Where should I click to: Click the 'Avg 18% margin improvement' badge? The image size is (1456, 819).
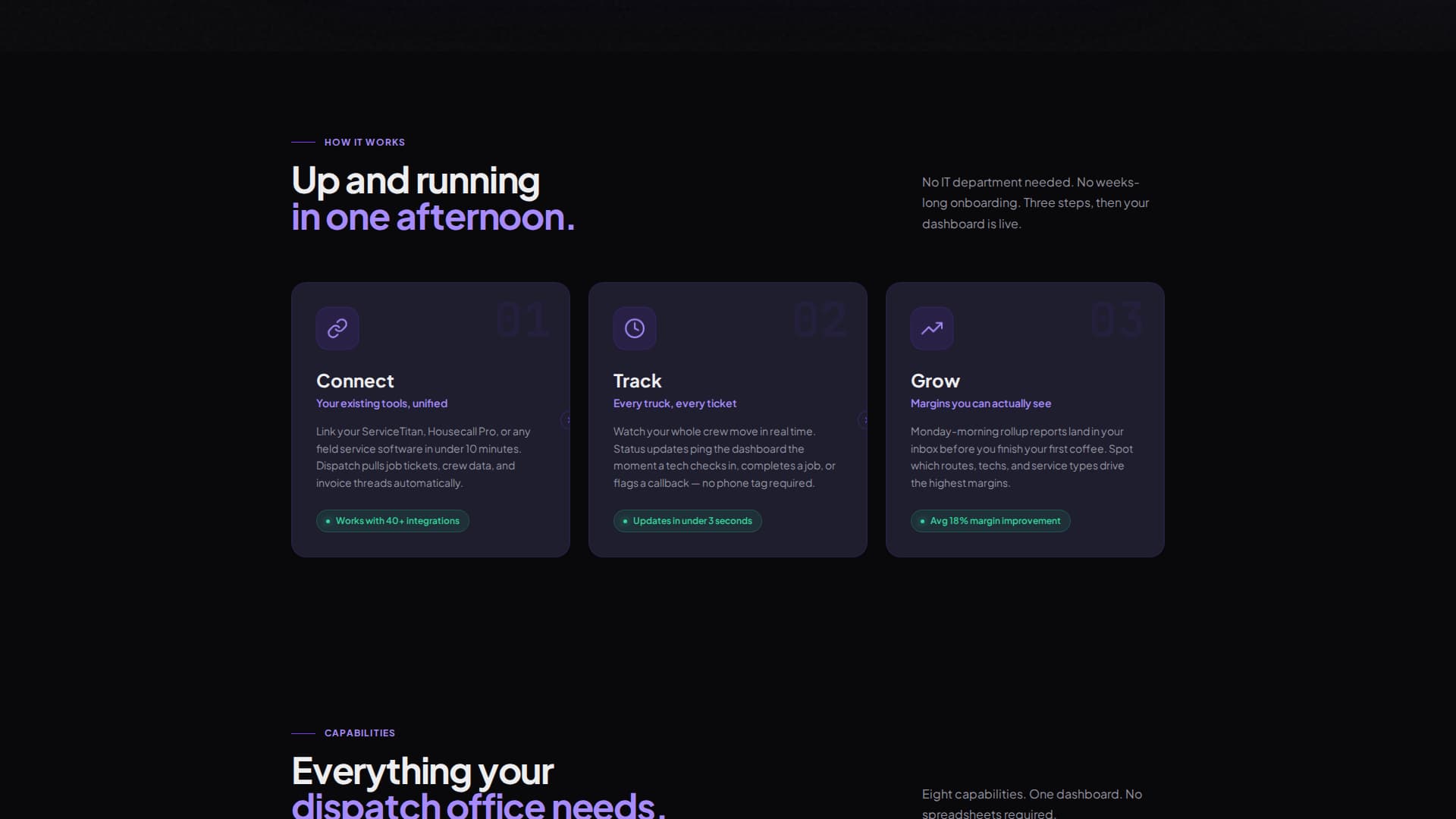(x=990, y=521)
